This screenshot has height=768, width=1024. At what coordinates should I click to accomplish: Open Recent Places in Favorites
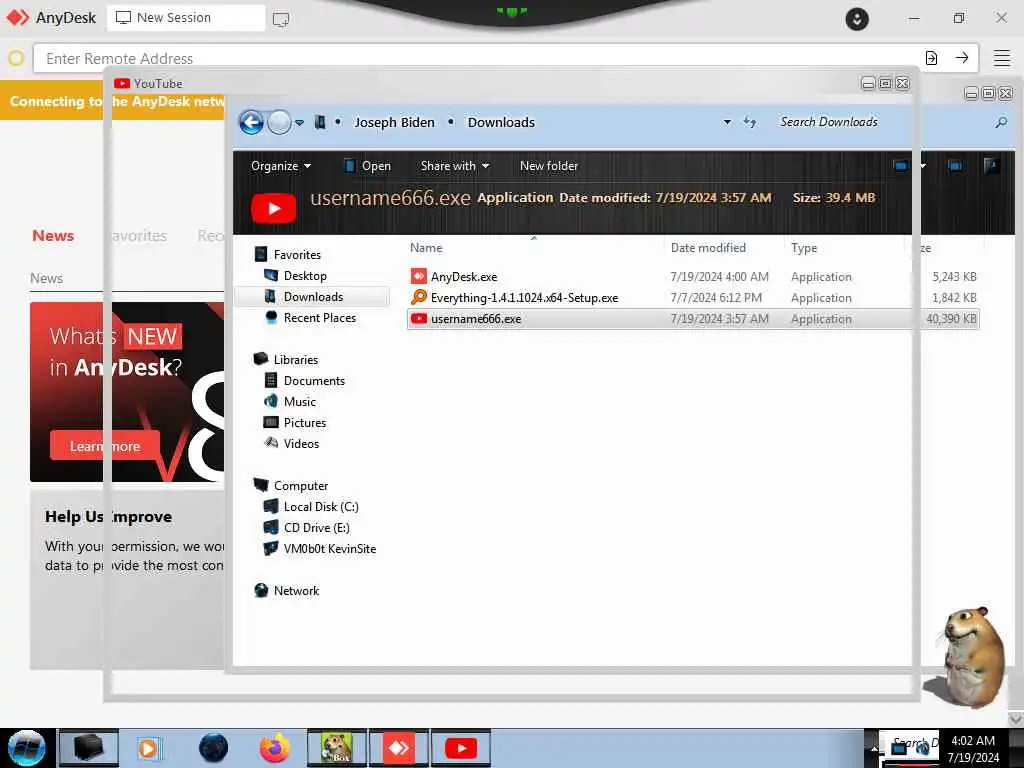[x=319, y=317]
